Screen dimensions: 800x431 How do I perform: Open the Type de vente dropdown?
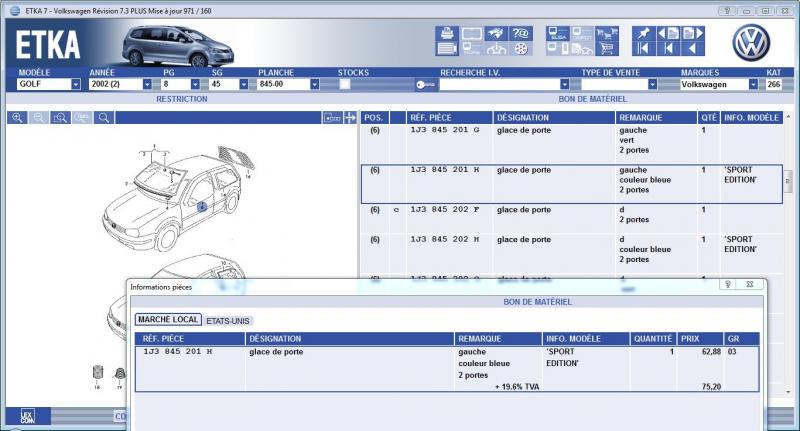[x=652, y=84]
